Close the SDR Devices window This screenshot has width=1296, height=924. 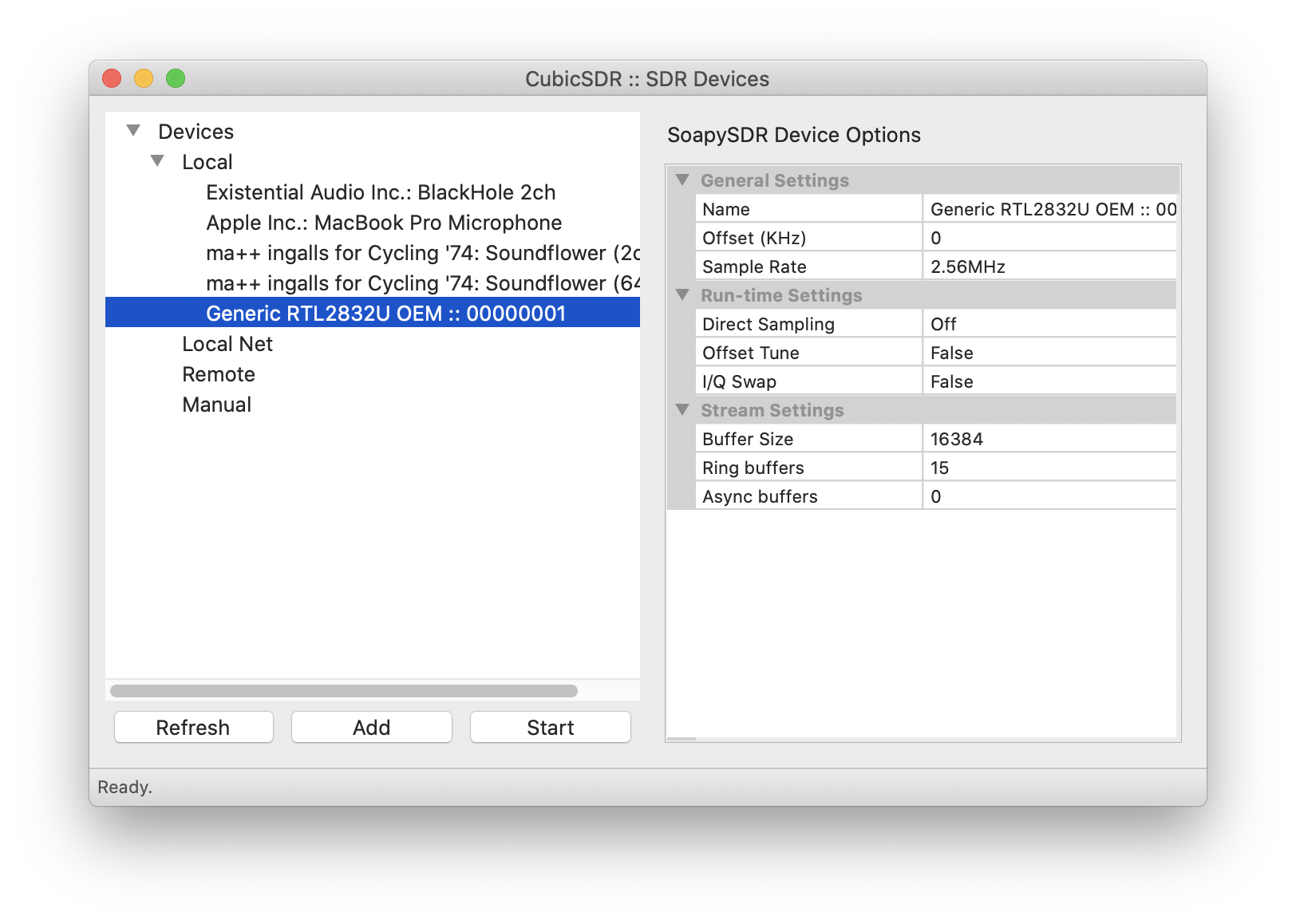pyautogui.click(x=112, y=78)
